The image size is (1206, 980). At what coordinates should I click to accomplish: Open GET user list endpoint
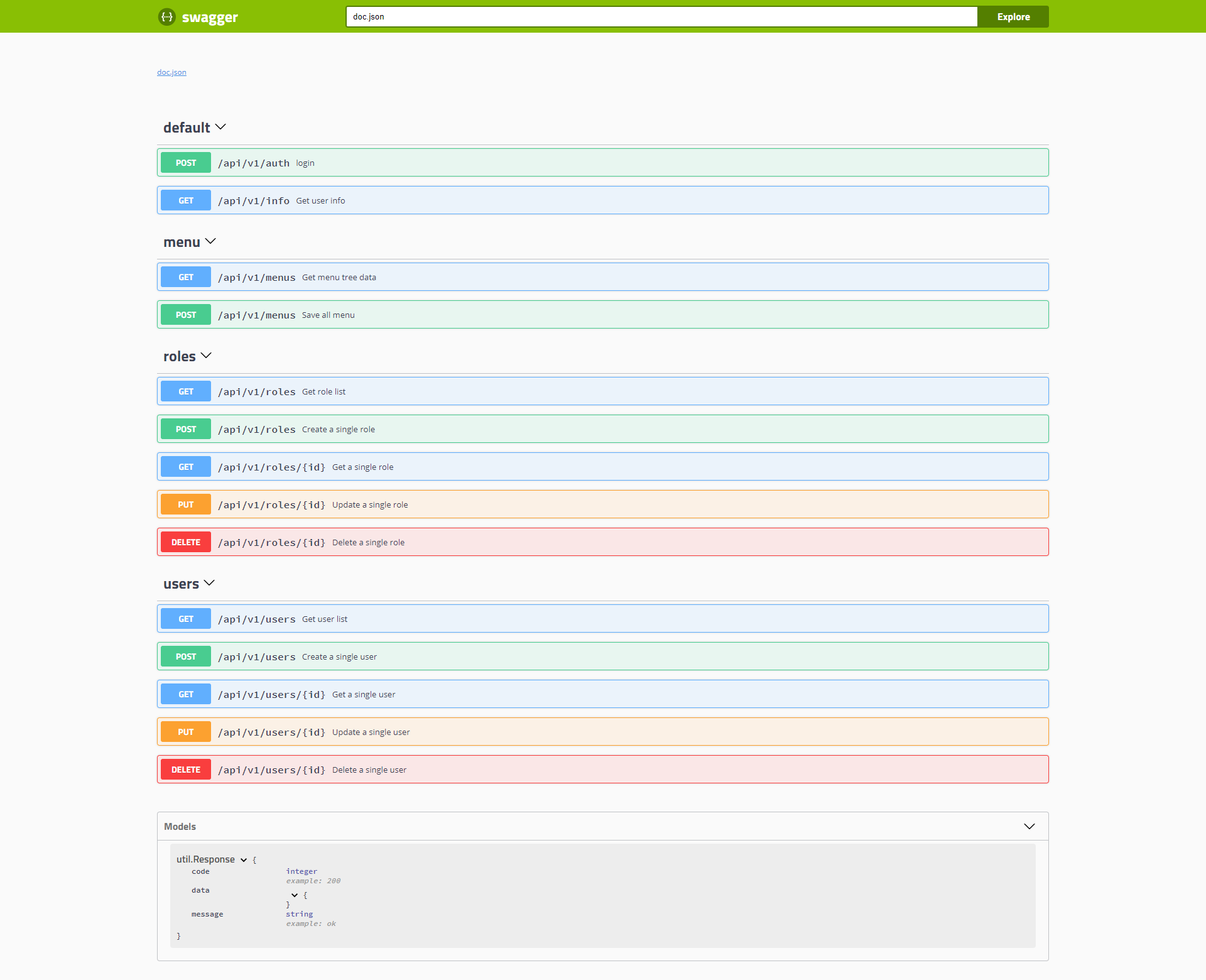(602, 619)
